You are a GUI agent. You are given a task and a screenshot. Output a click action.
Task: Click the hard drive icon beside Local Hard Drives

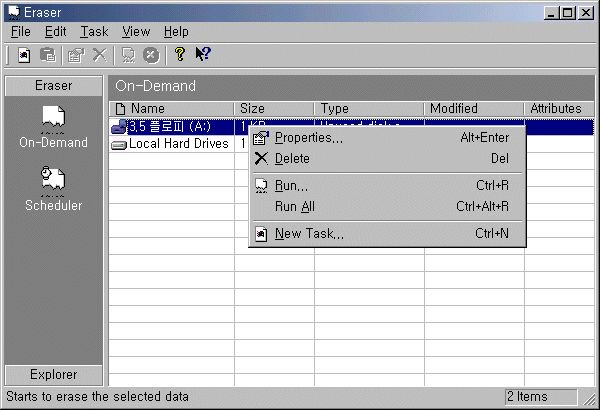click(119, 145)
